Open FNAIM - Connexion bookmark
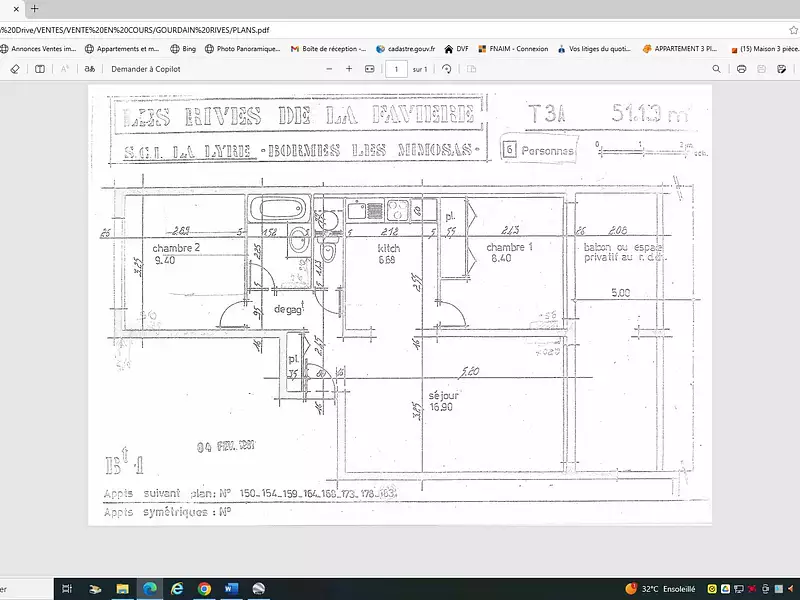800x600 pixels. pyautogui.click(x=513, y=49)
